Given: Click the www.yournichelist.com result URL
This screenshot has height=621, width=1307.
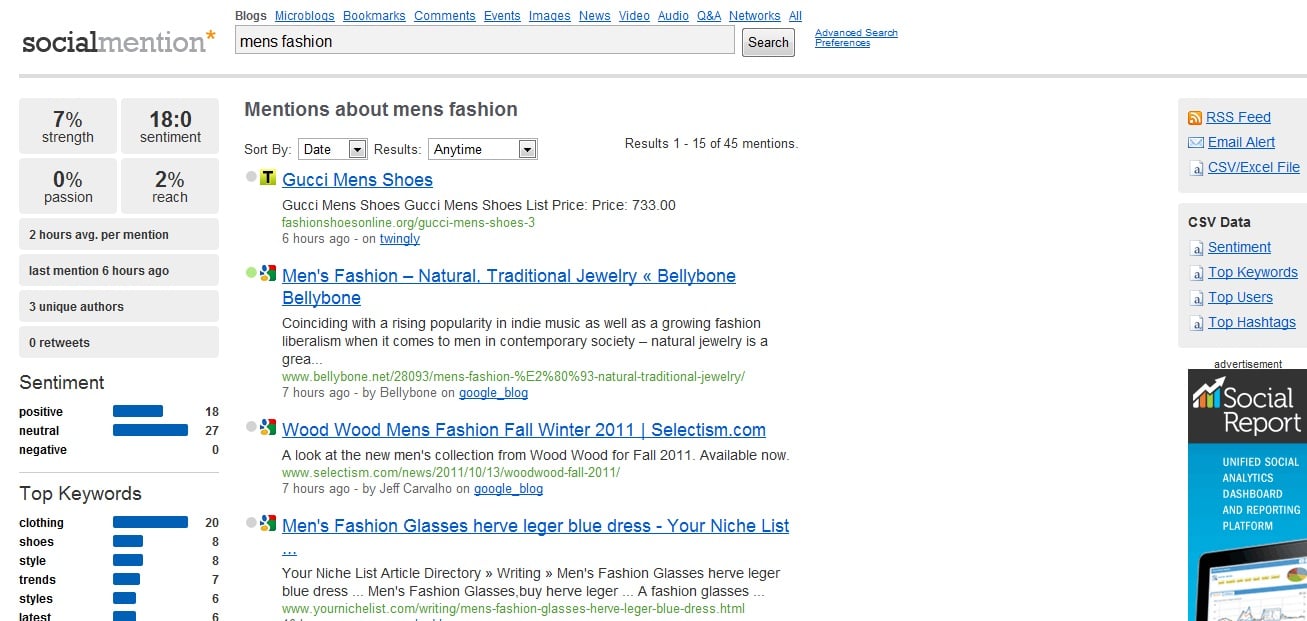Looking at the screenshot, I should (x=513, y=608).
